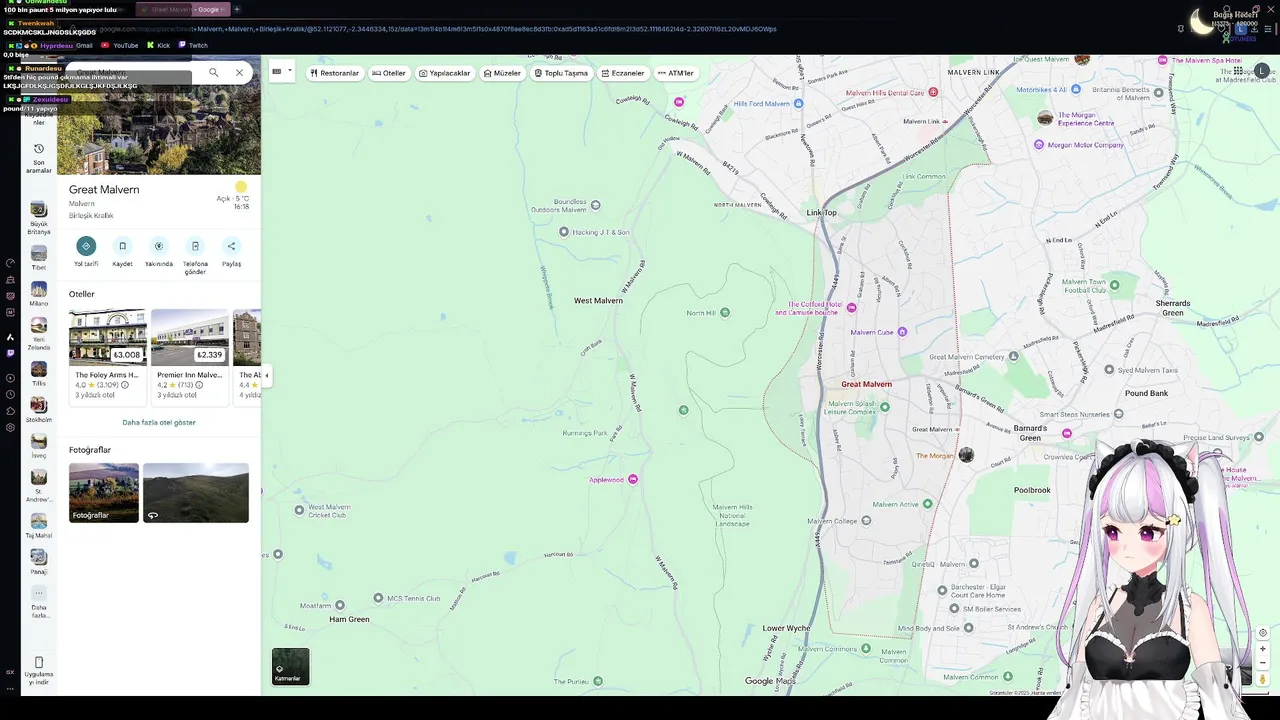Click Daha fazla otel göster link

click(159, 422)
